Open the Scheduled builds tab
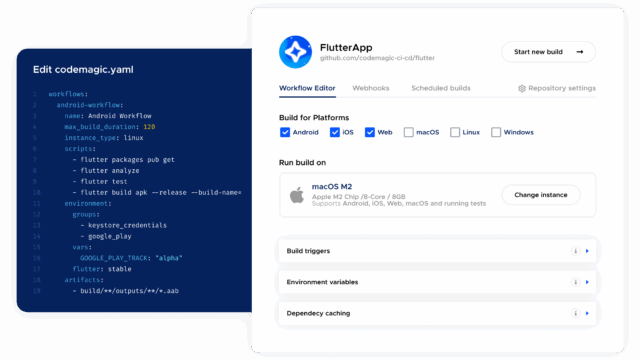The width and height of the screenshot is (640, 360). coord(441,88)
